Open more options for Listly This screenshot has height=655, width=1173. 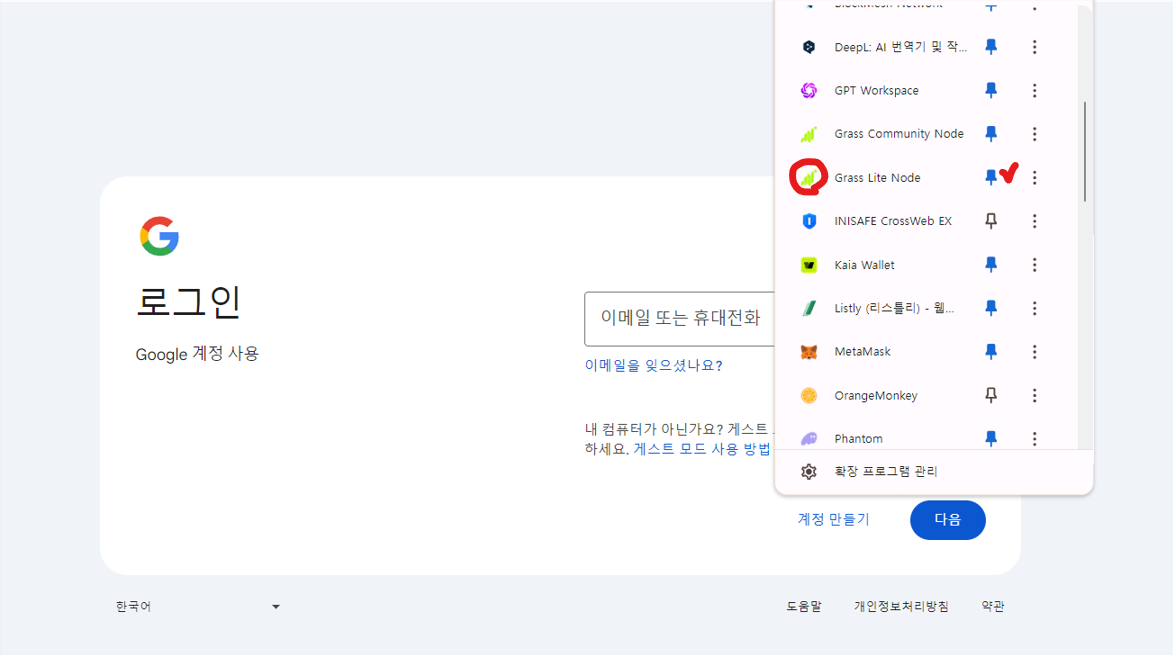pos(1035,308)
